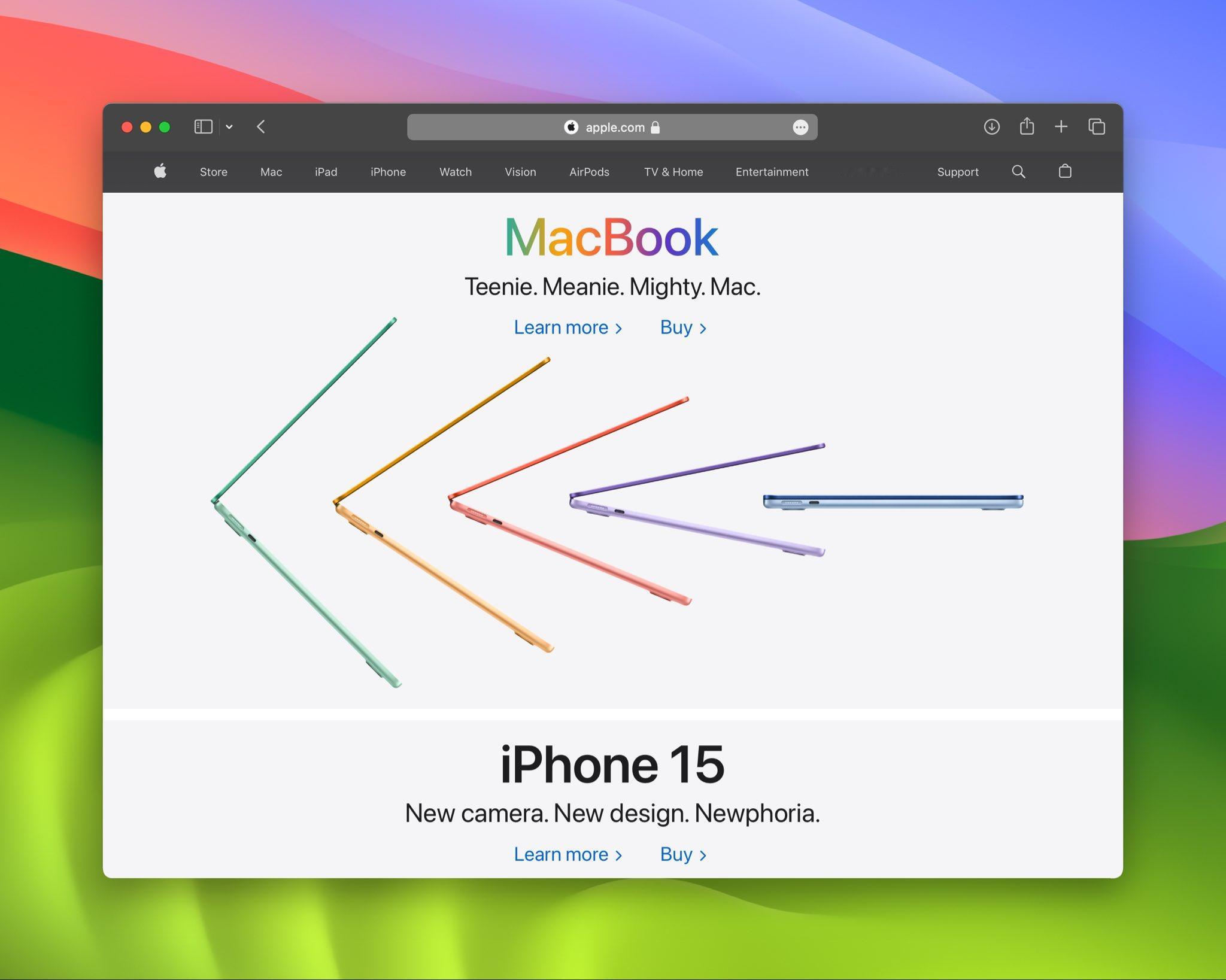The height and width of the screenshot is (980, 1226).
Task: Show the Safari downloads list
Action: (x=991, y=127)
